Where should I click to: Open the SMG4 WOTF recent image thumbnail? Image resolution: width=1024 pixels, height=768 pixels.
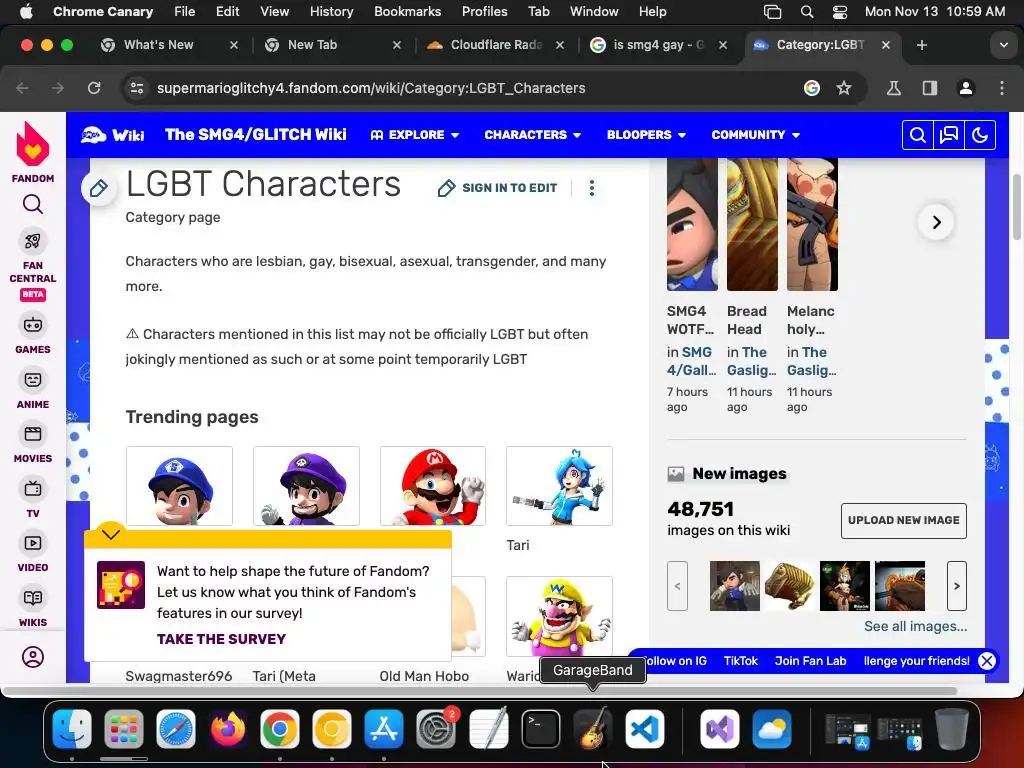(692, 224)
